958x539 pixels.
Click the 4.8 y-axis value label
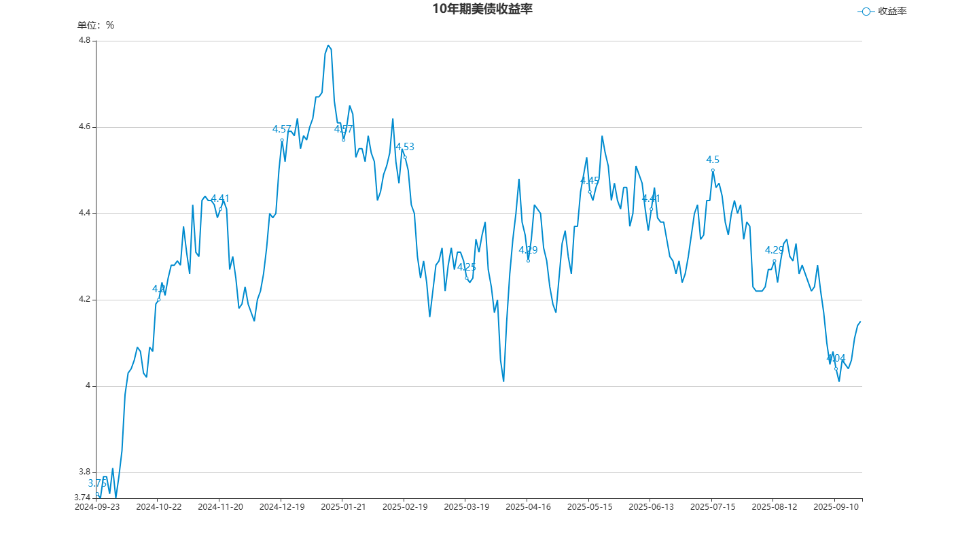pyautogui.click(x=84, y=40)
